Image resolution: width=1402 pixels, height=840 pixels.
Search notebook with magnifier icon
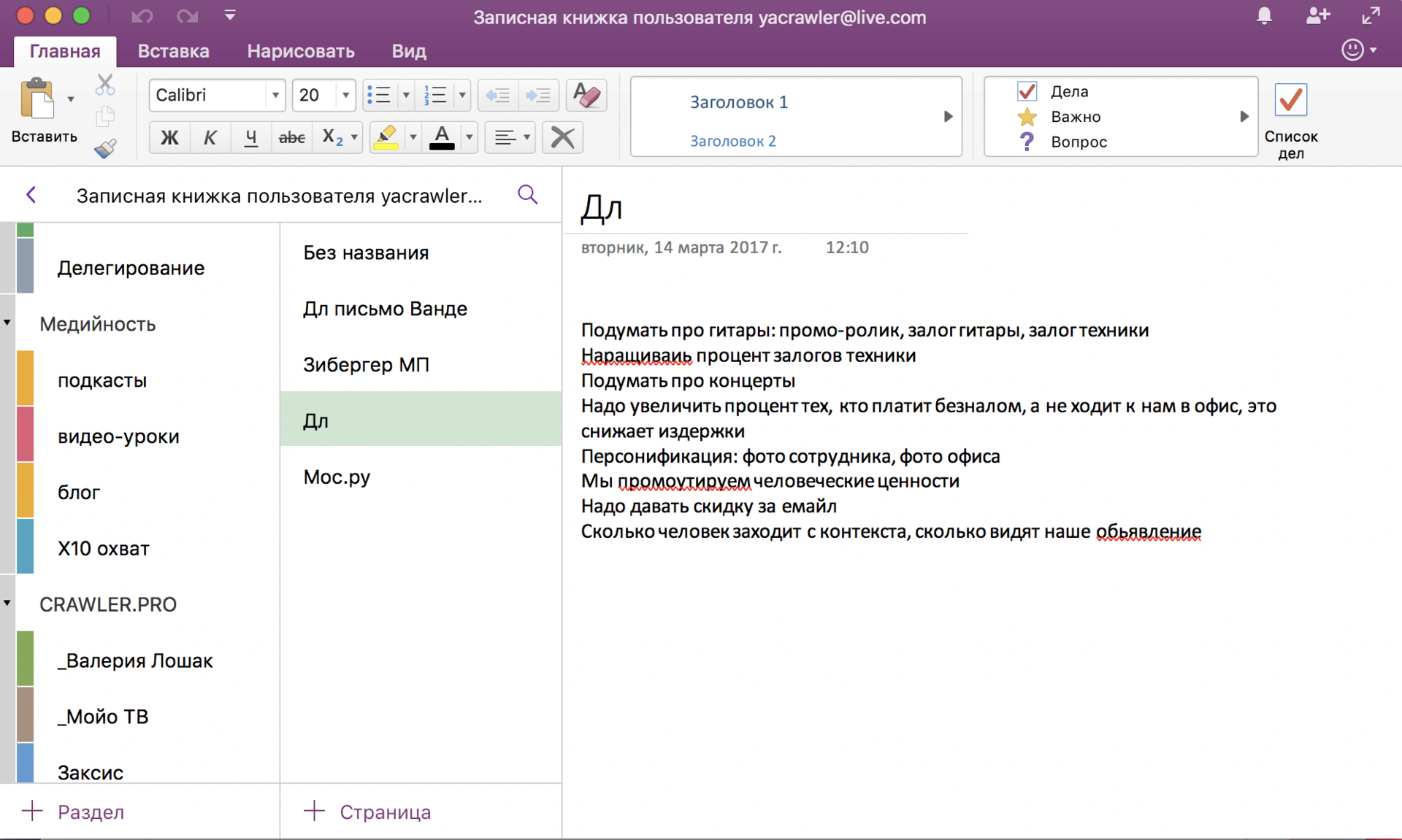click(527, 195)
